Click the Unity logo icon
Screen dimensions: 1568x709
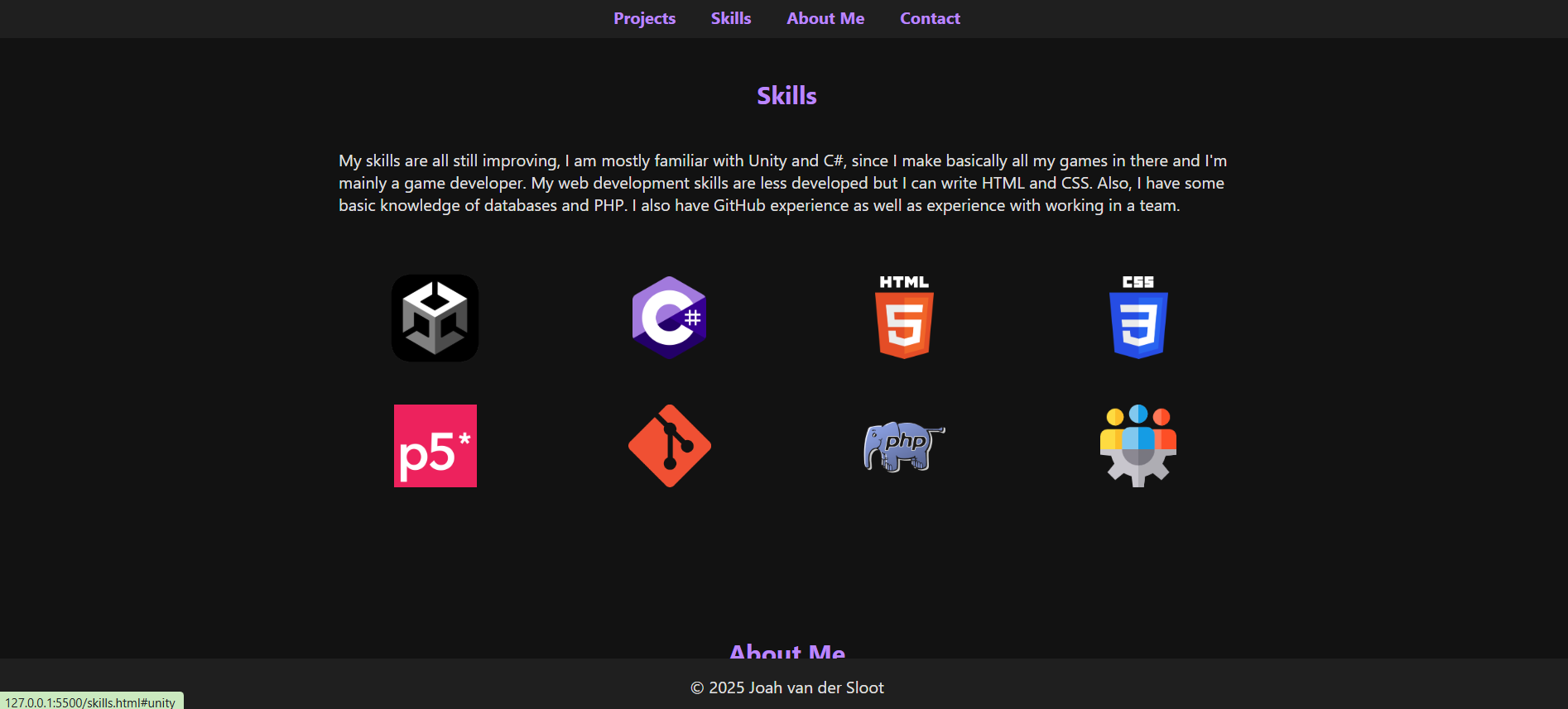(x=435, y=319)
